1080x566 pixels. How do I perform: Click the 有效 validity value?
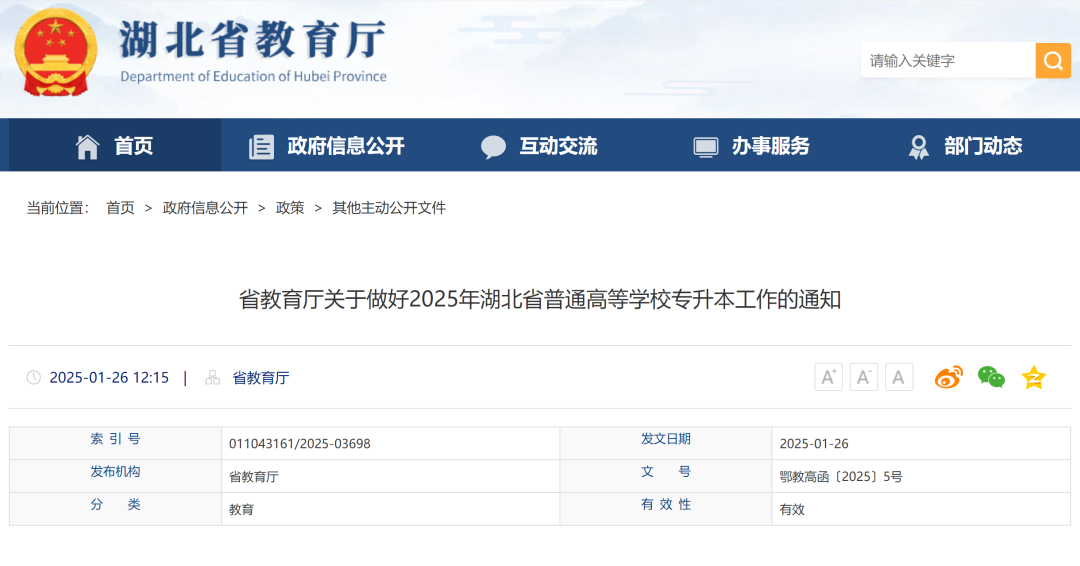(792, 510)
